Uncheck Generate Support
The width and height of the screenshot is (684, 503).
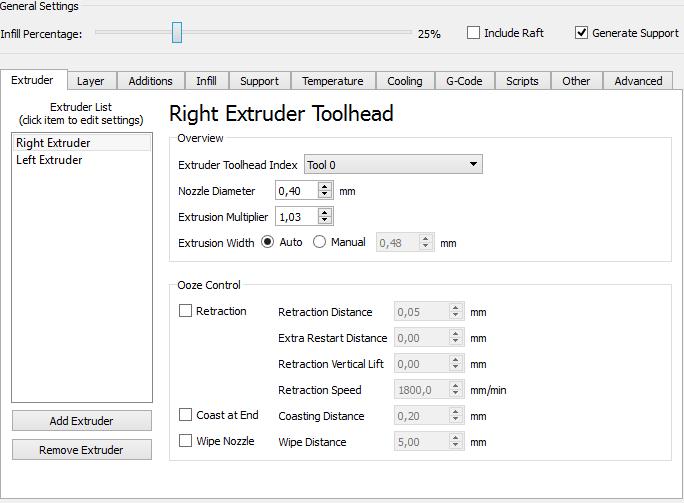coord(582,33)
